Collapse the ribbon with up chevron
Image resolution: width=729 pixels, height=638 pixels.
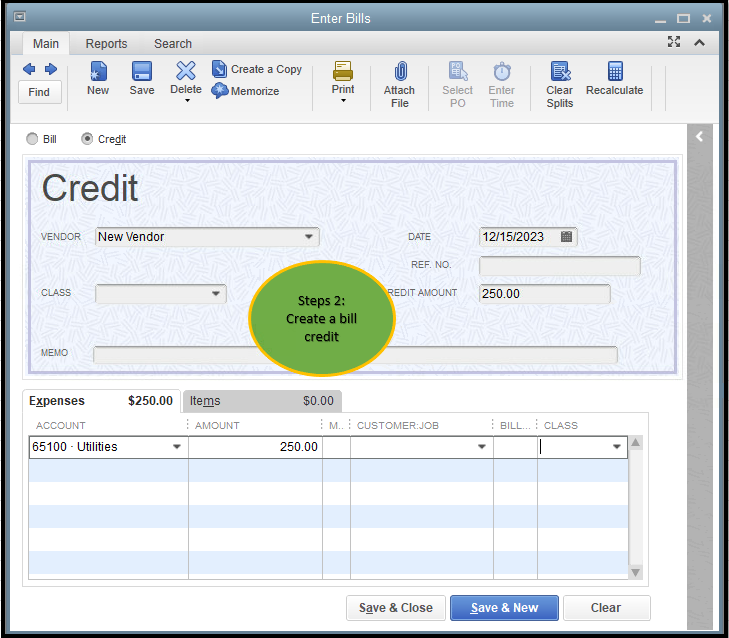click(x=699, y=43)
